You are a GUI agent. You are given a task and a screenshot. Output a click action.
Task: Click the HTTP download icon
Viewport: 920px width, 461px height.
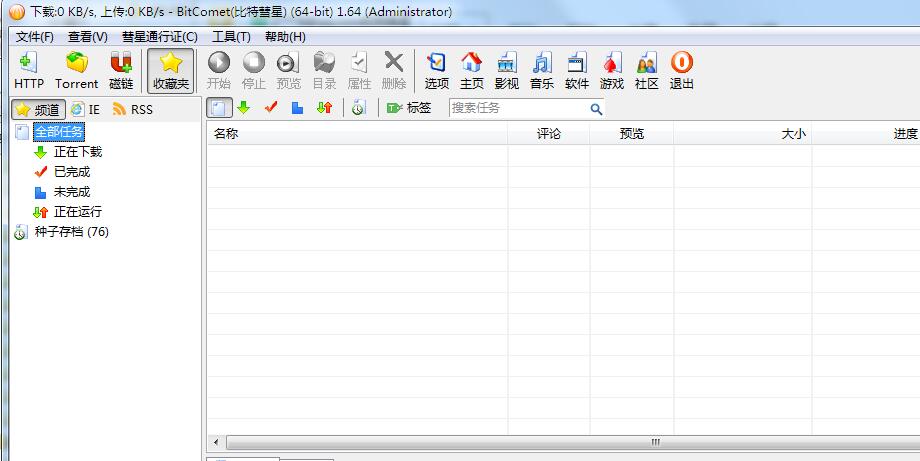[29, 71]
